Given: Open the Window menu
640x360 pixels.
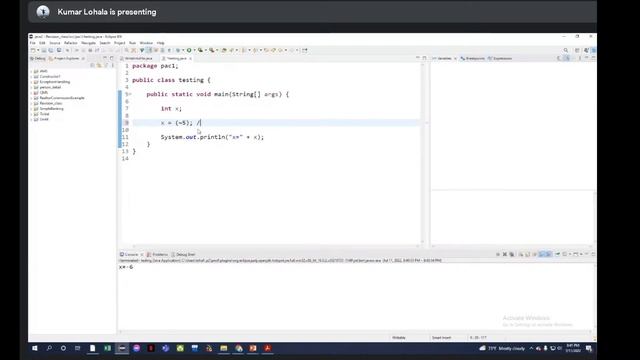Looking at the screenshot, I should 146,43.
